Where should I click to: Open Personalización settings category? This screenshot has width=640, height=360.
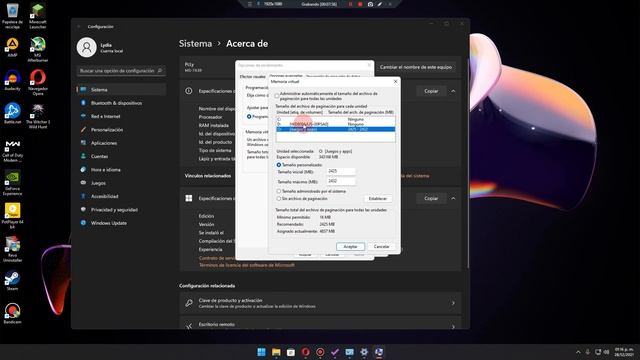tap(121, 130)
